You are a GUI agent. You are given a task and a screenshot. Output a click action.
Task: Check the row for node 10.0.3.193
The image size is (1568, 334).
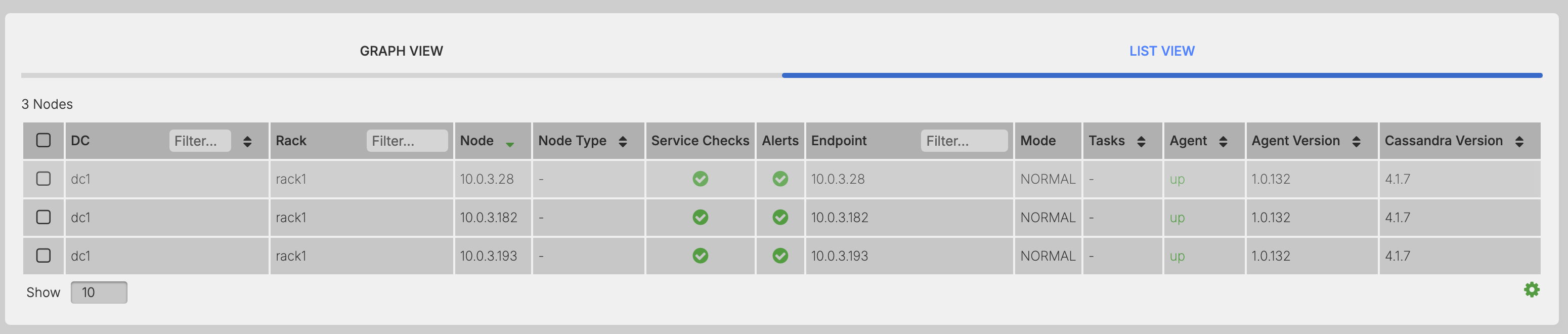[x=43, y=256]
